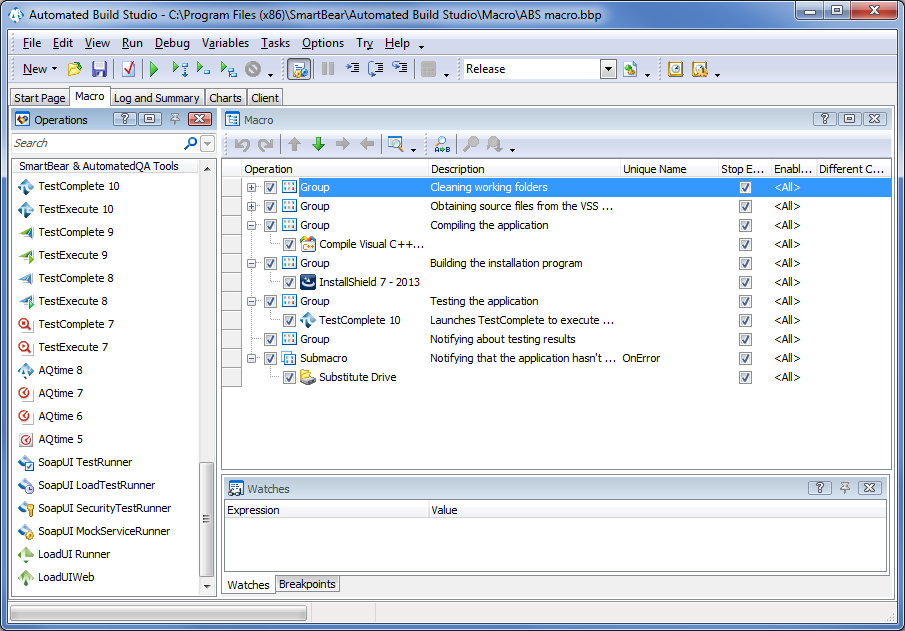The width and height of the screenshot is (905, 631).
Task: Toggle InstallShield 7 - 2013 operation checkbox
Action: pyautogui.click(x=289, y=282)
